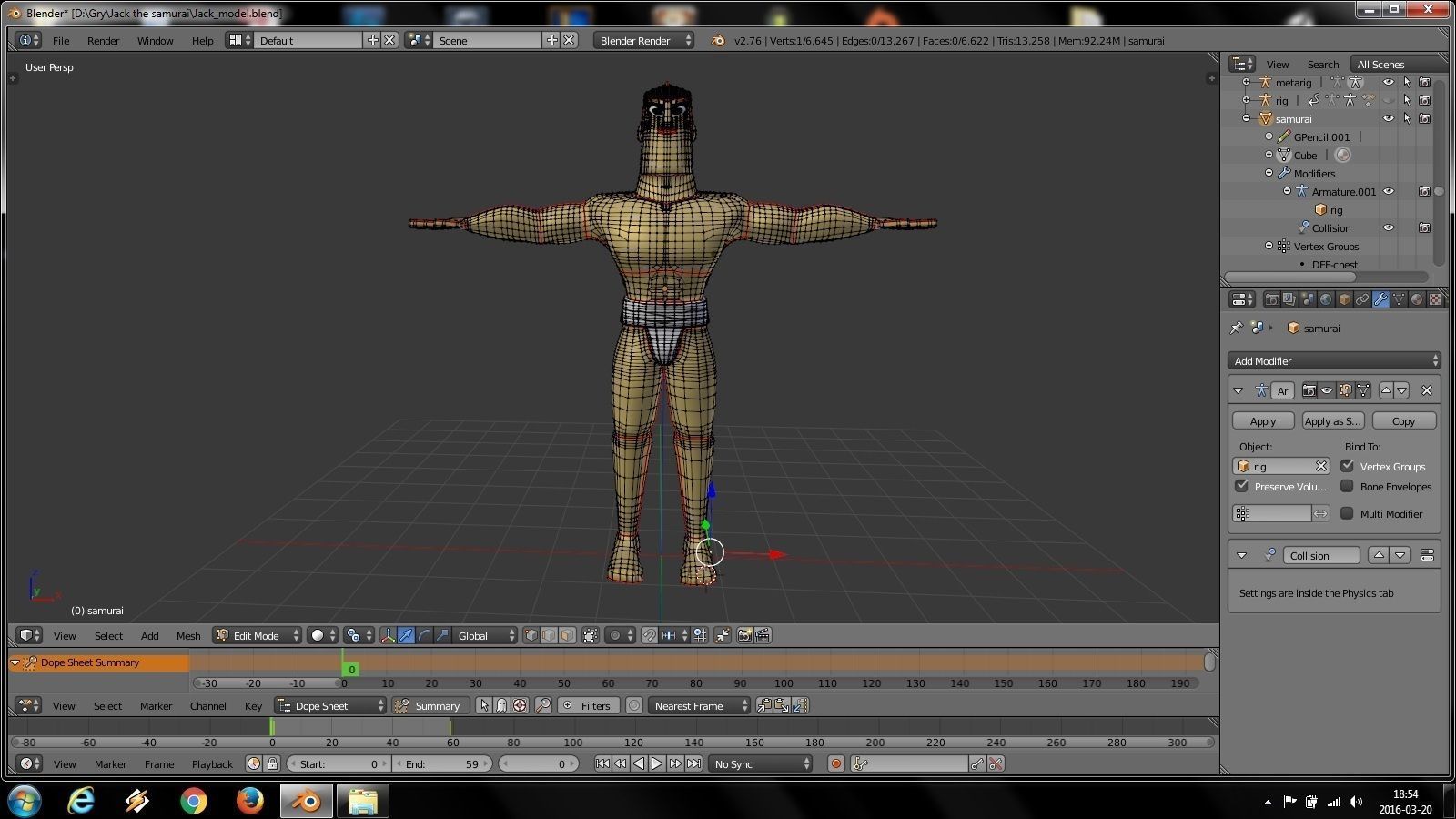This screenshot has height=819, width=1456.
Task: Expand the GPencil.001 item in outliner
Action: (x=1269, y=136)
